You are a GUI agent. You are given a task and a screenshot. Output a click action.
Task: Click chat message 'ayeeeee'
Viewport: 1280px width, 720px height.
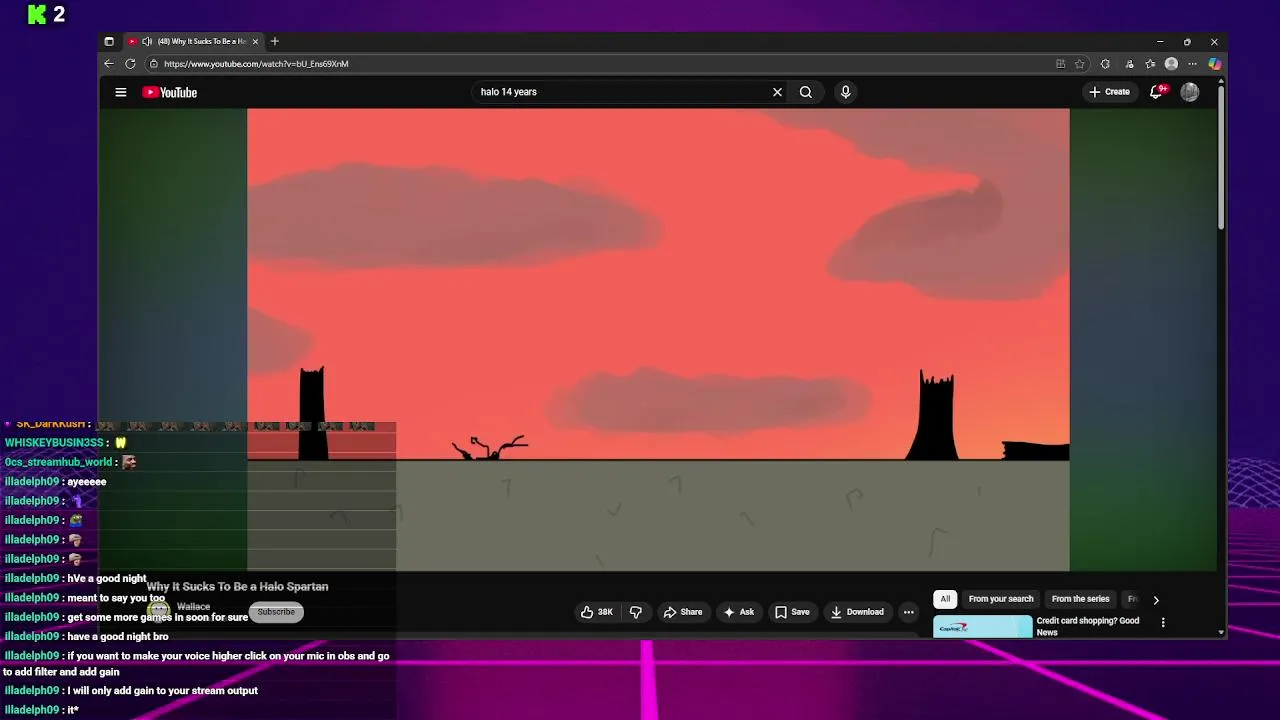pos(87,482)
